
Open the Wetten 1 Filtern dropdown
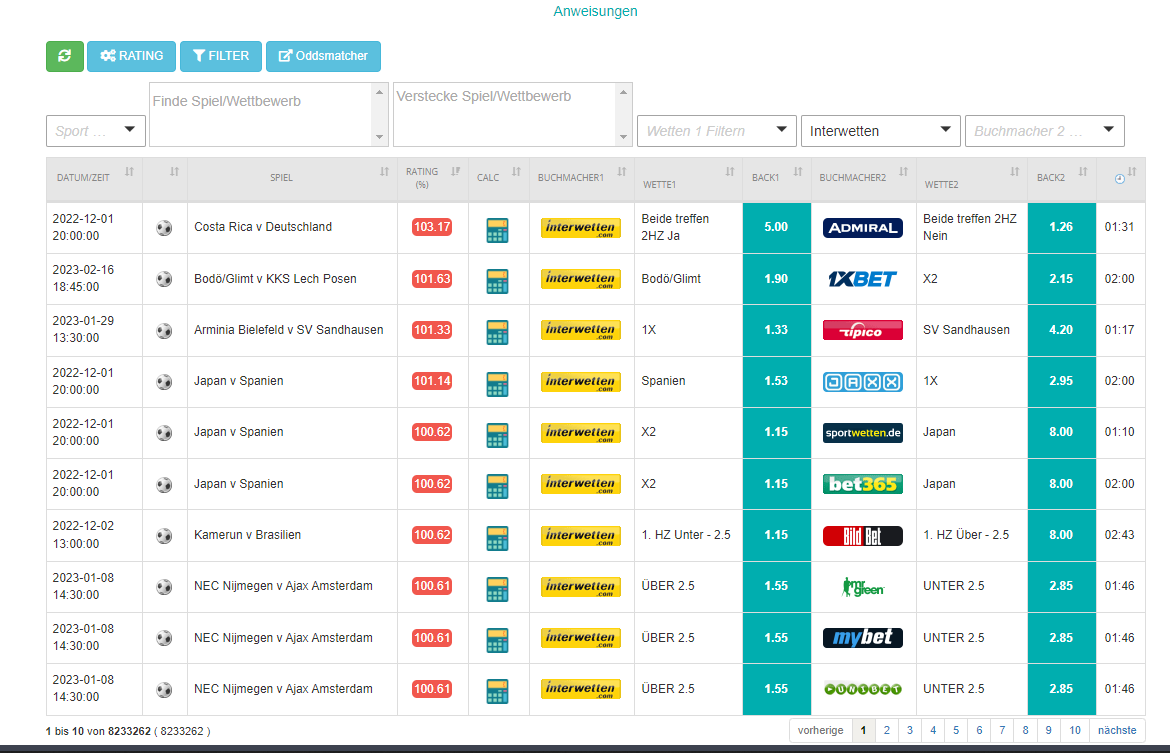pyautogui.click(x=716, y=131)
